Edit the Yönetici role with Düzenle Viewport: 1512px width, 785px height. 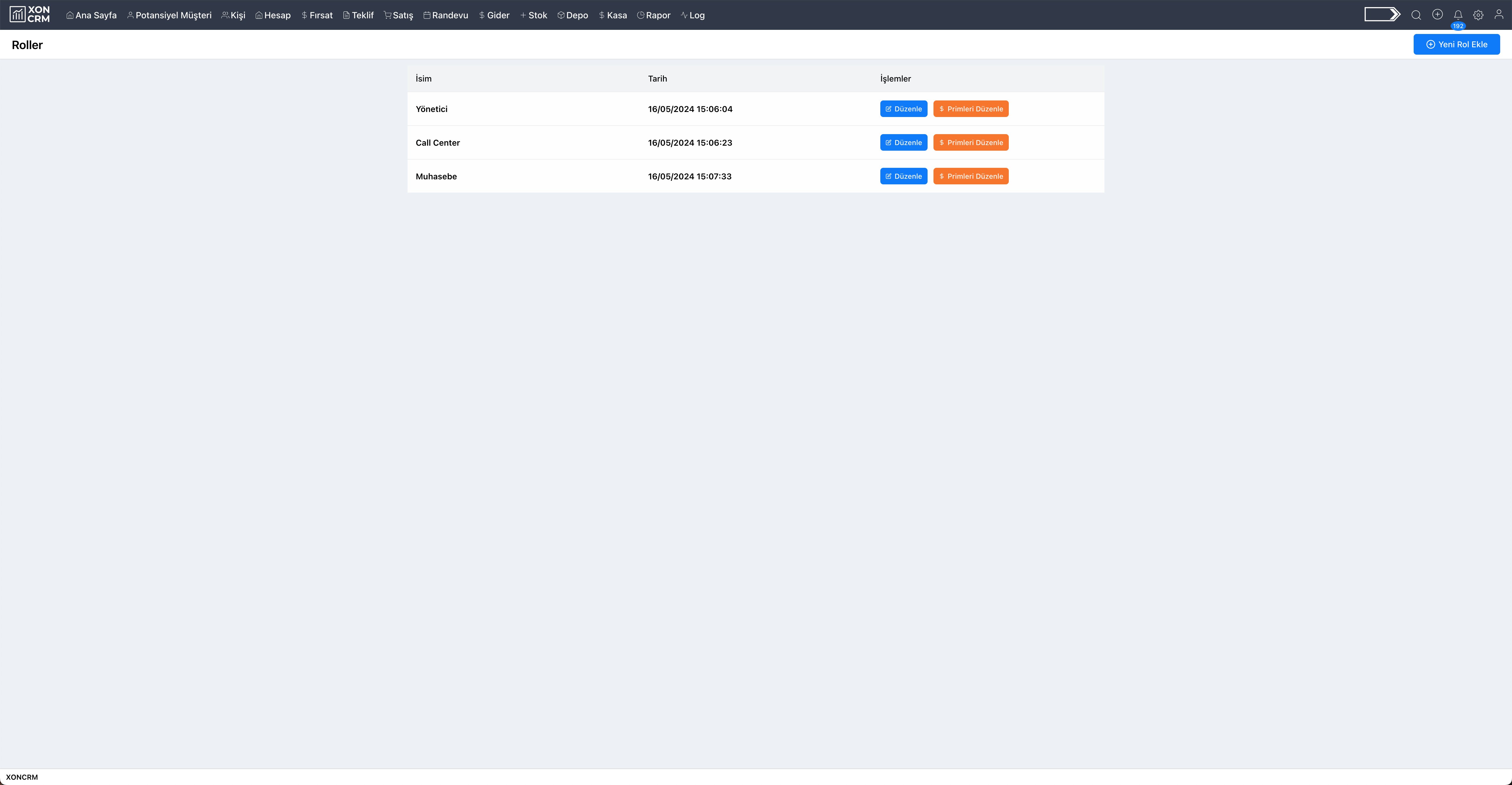coord(903,109)
